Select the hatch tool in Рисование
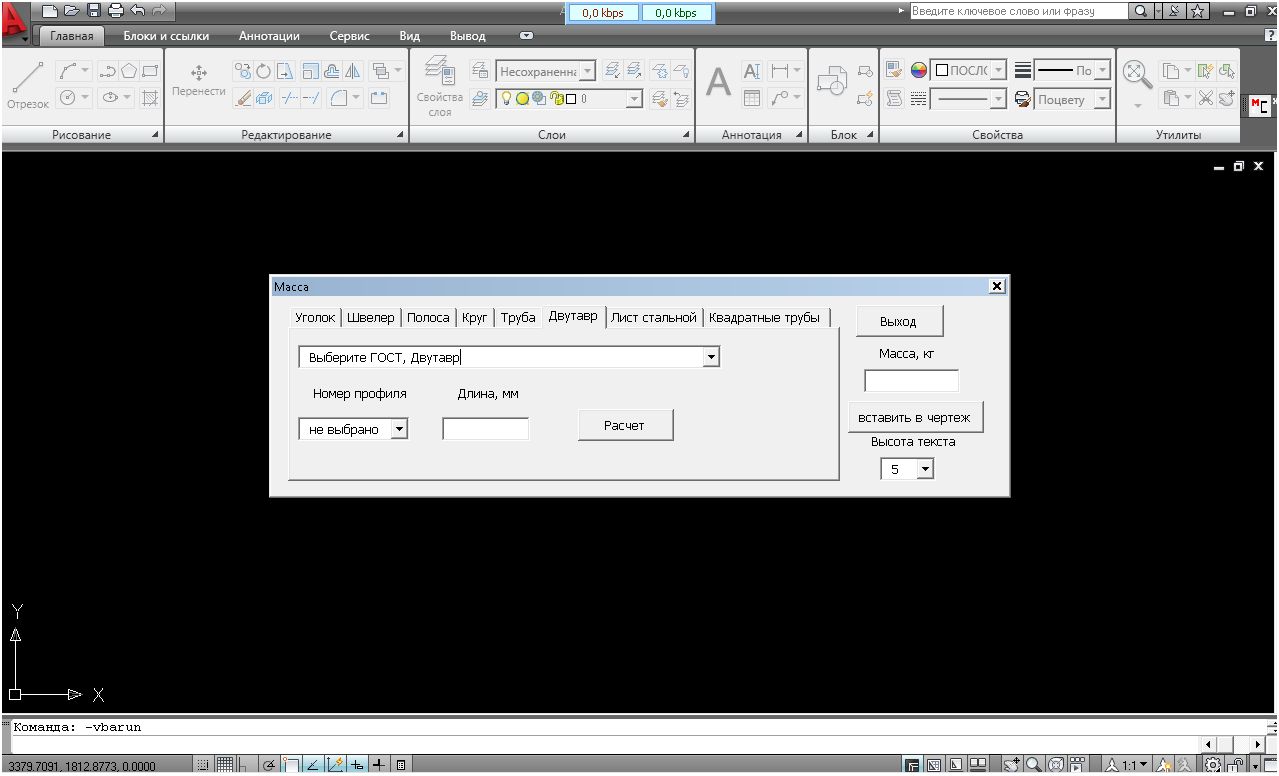 point(150,97)
